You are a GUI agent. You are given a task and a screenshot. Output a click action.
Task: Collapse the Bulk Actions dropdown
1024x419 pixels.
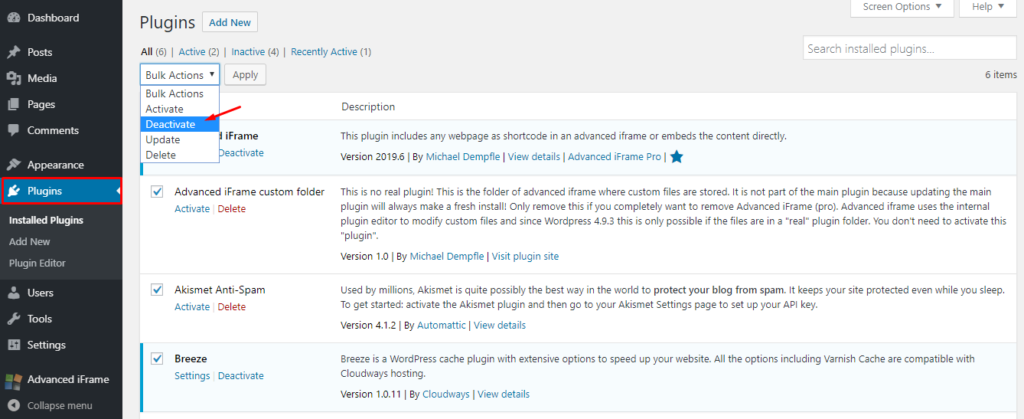tap(180, 75)
